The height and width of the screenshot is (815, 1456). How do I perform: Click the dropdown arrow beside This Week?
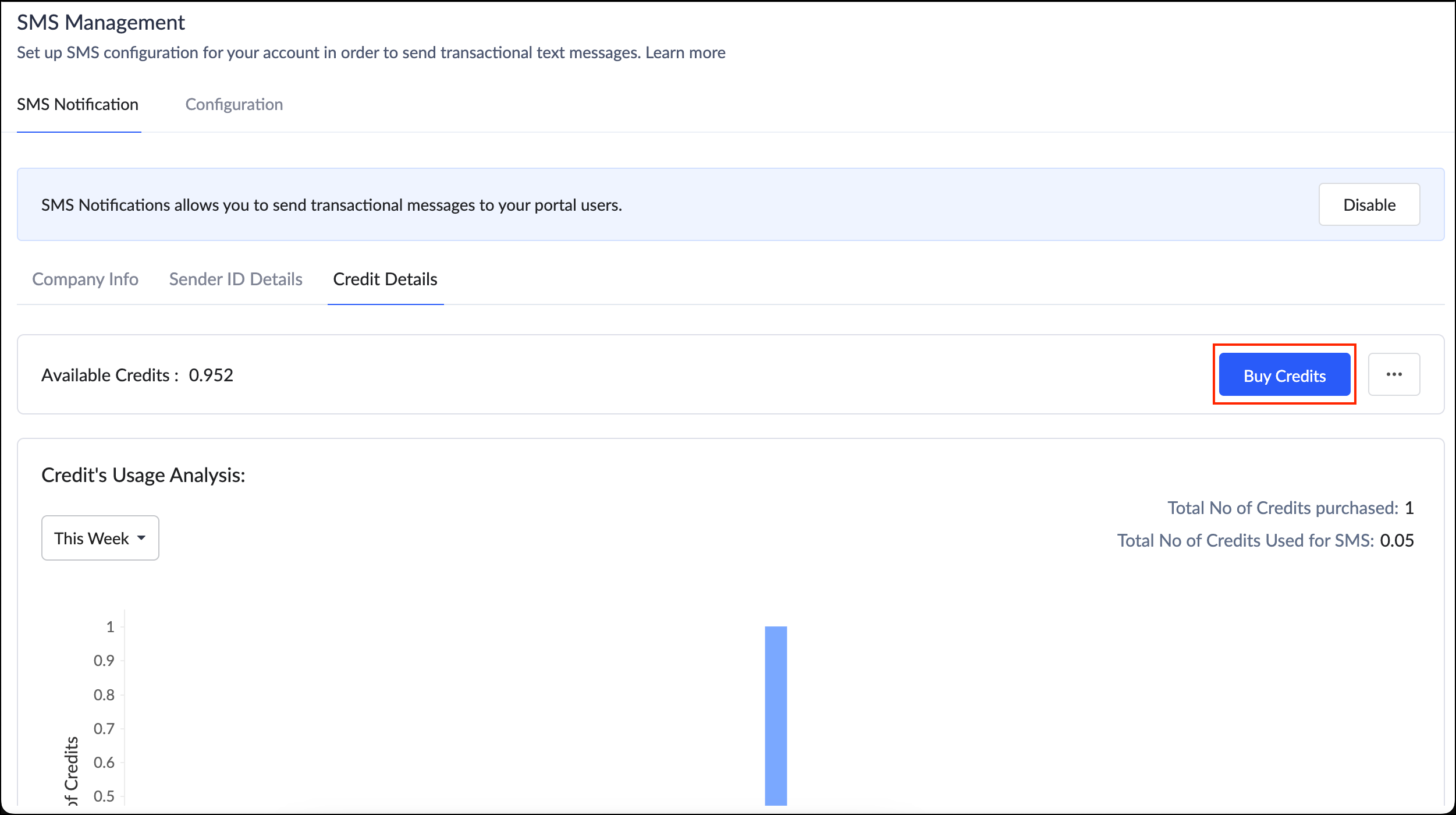pos(141,538)
